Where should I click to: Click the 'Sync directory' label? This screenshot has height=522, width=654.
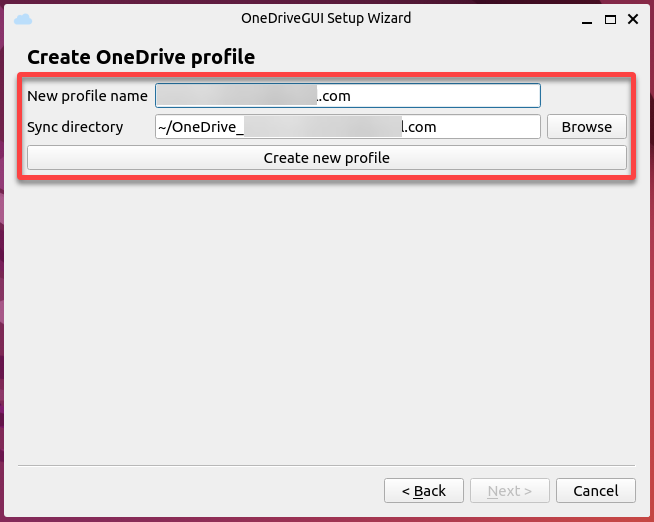(75, 127)
